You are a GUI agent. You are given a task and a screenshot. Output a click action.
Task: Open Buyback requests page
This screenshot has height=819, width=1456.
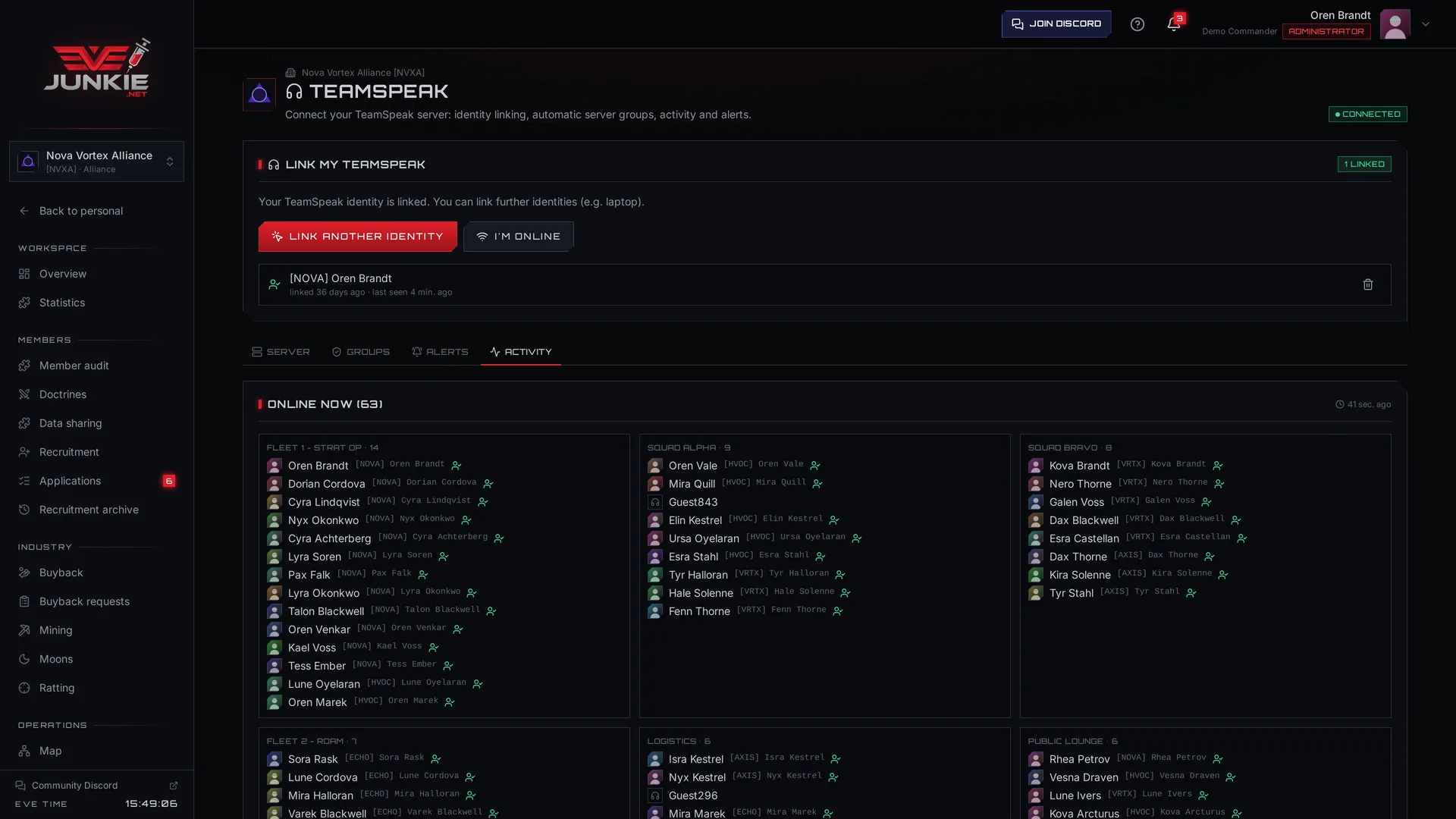coord(96,601)
